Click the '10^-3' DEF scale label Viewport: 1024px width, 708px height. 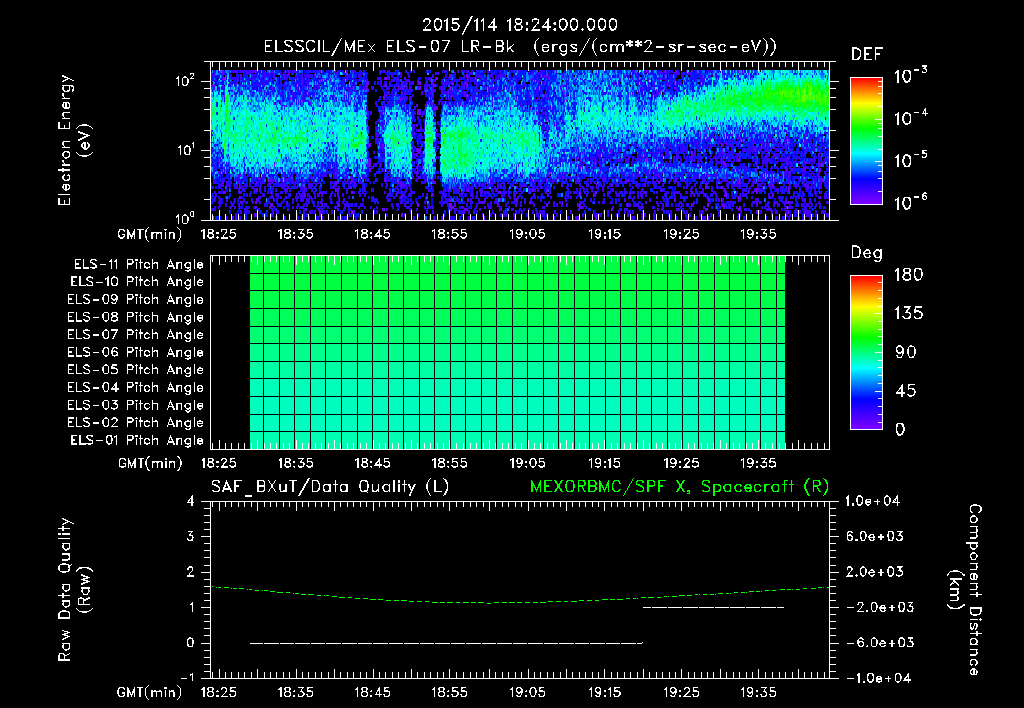[910, 75]
